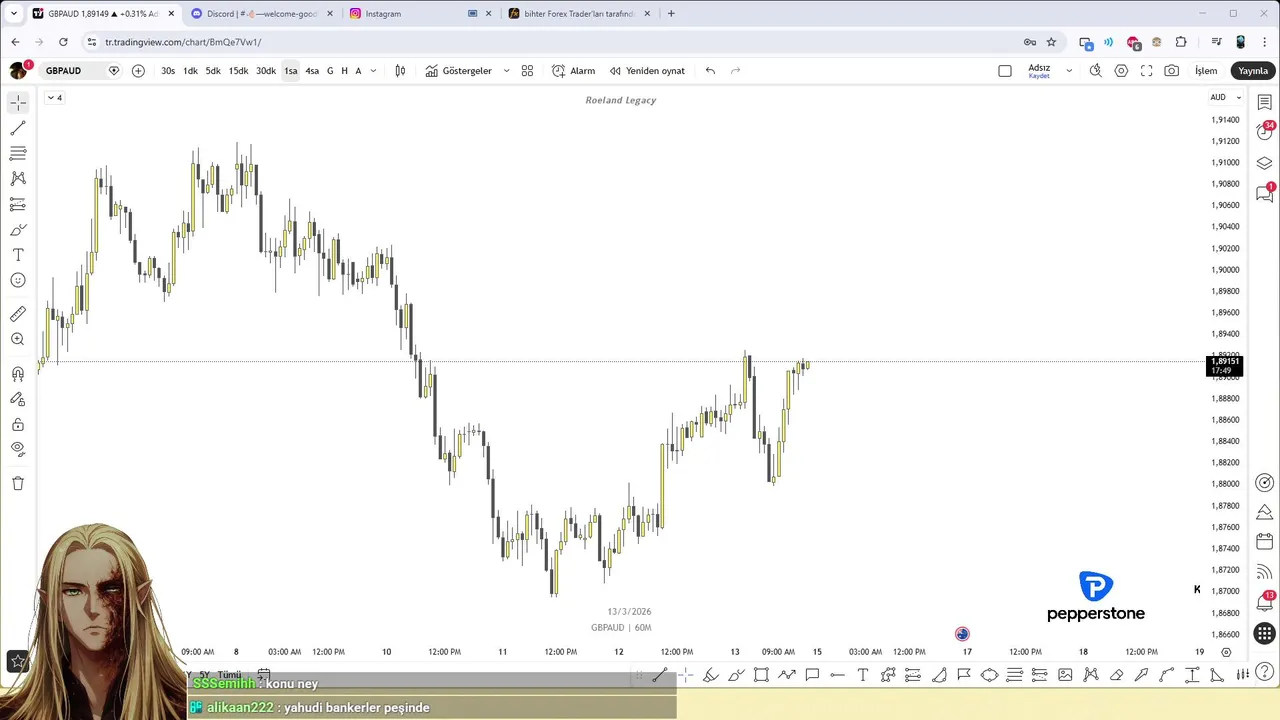Open a new browser tab with the plus
This screenshot has height=720, width=1280.
click(671, 14)
